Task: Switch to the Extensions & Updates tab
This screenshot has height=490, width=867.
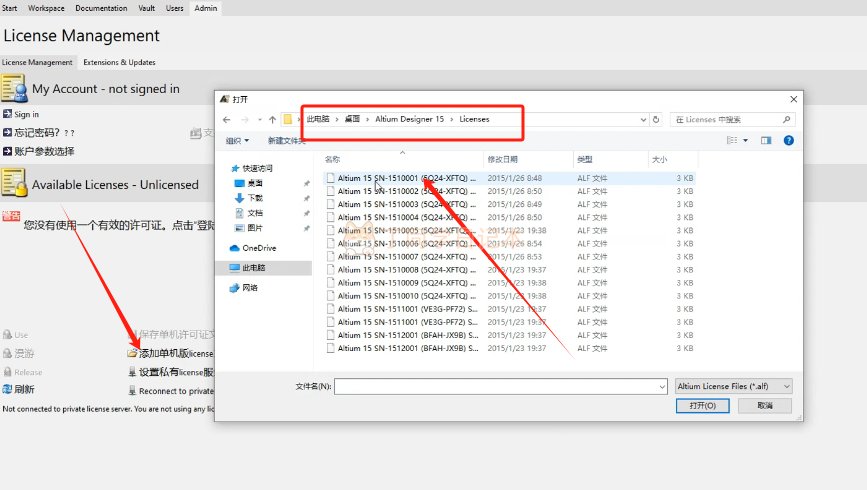Action: pyautogui.click(x=118, y=62)
